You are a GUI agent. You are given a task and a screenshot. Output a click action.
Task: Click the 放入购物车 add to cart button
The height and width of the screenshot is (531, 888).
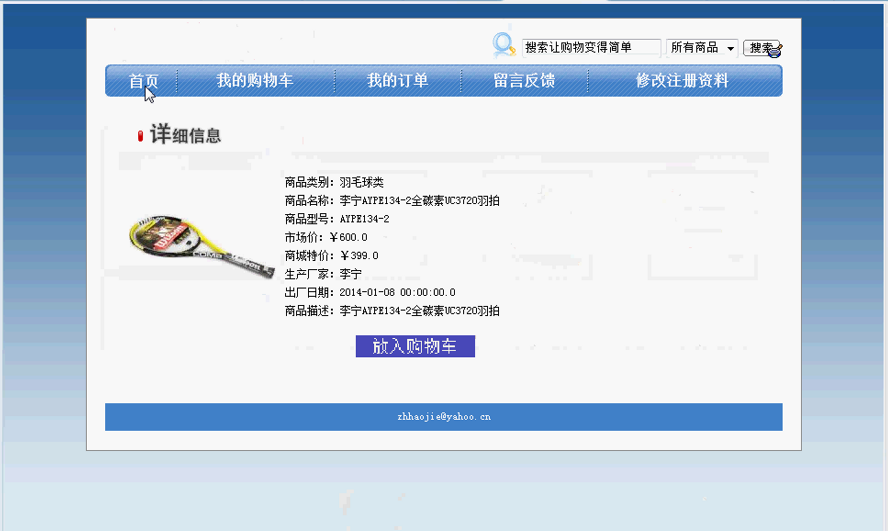[x=415, y=346]
